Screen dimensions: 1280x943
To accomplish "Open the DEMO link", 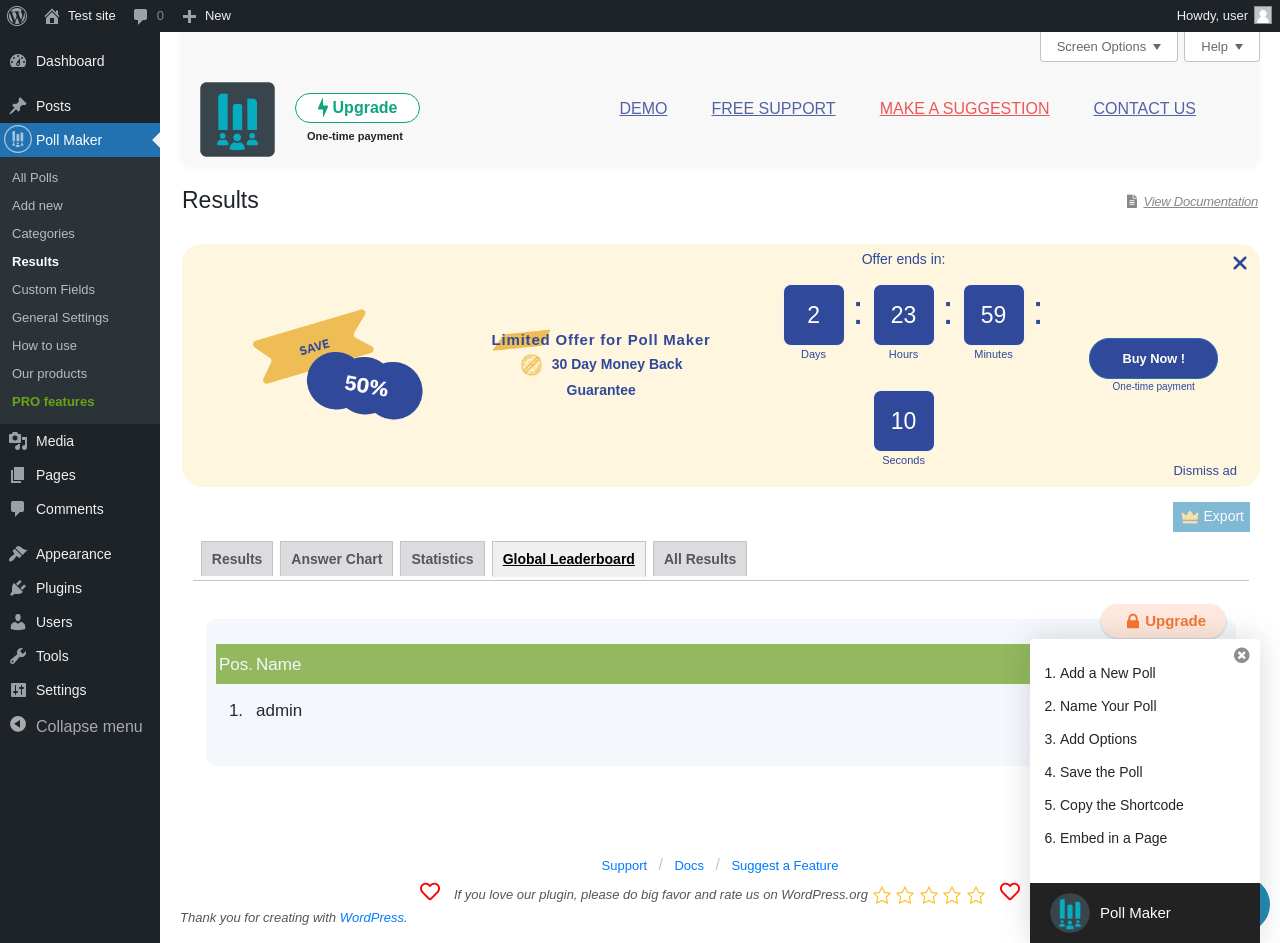I will tap(643, 109).
